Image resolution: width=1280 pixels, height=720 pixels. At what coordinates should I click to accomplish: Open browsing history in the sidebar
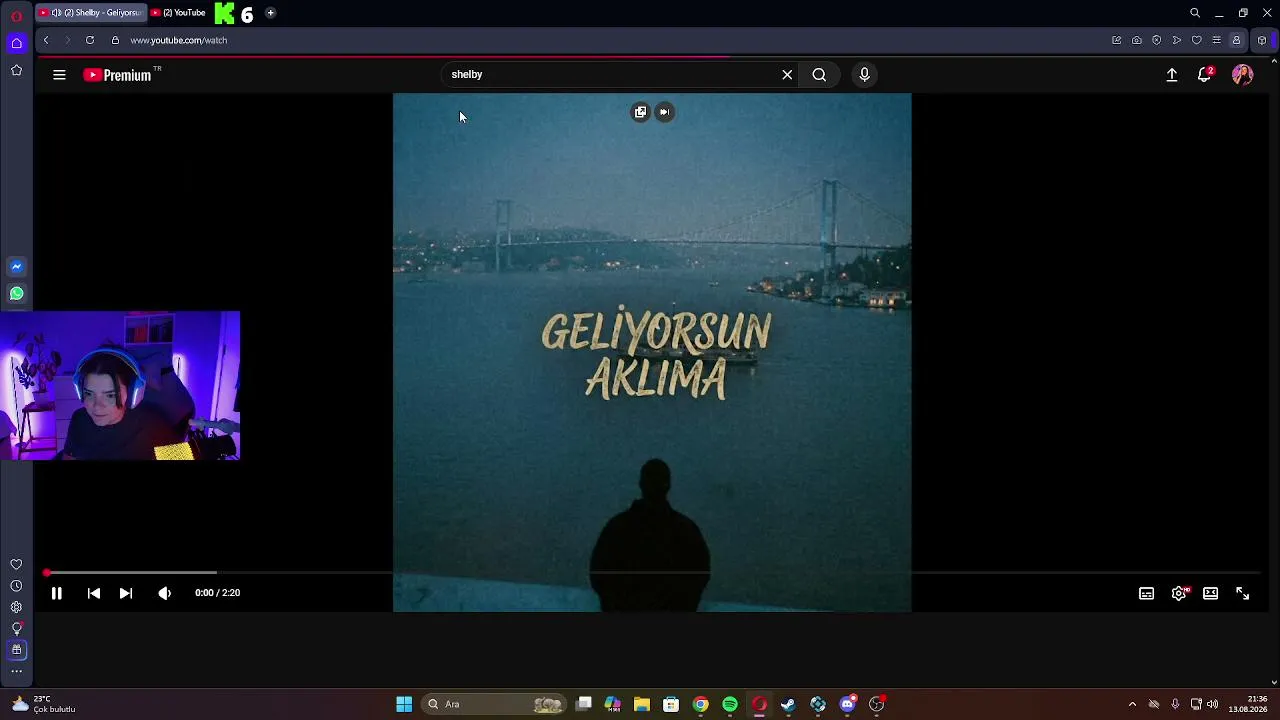point(16,586)
